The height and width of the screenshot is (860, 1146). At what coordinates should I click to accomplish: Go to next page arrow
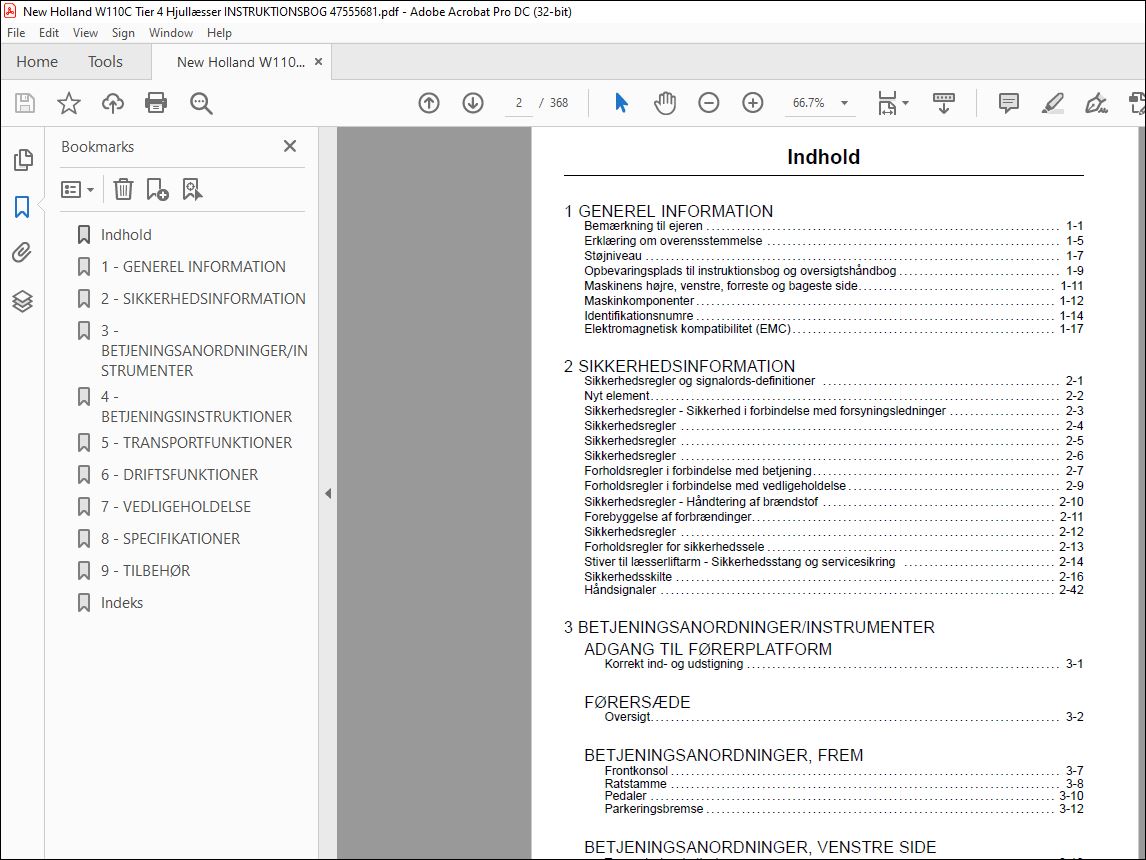coord(473,103)
